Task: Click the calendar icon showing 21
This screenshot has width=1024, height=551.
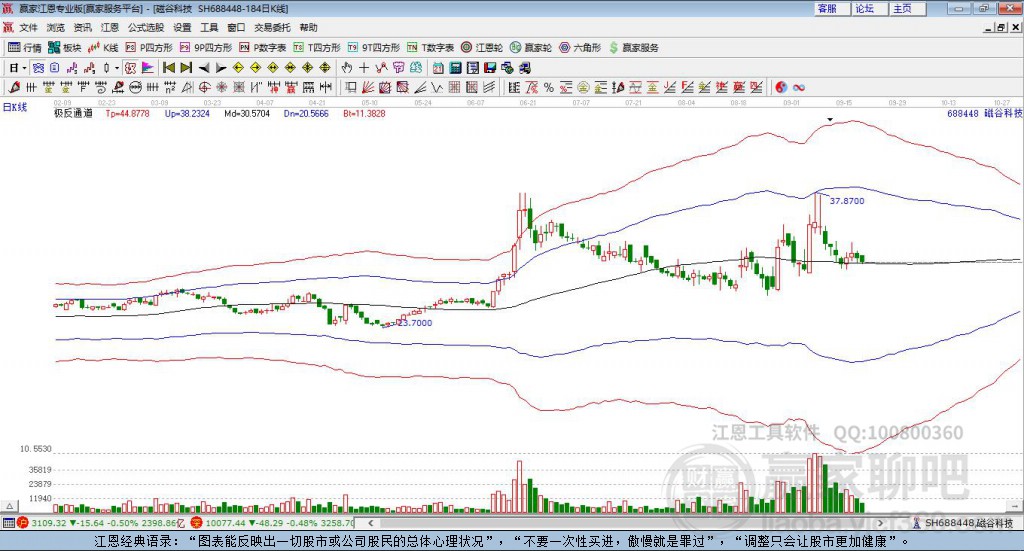Action: [x=438, y=68]
